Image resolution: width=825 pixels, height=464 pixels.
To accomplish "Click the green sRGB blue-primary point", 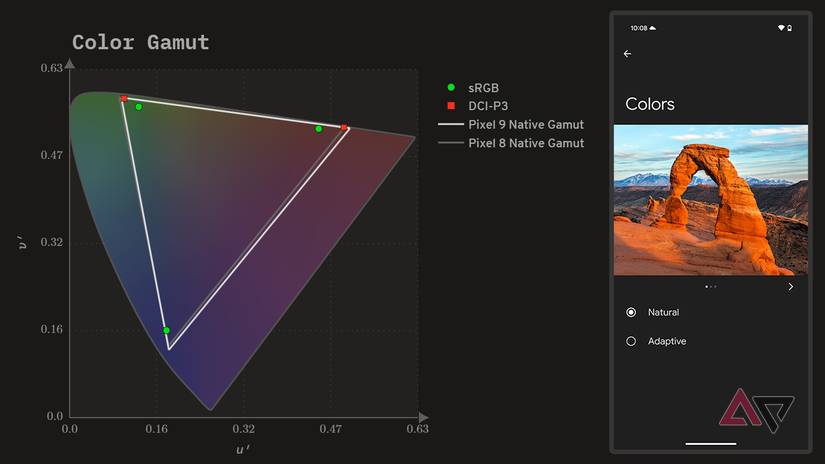I will (x=166, y=330).
